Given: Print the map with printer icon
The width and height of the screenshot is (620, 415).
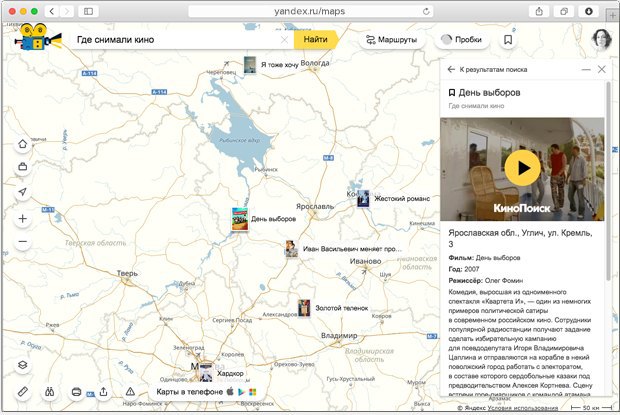Looking at the screenshot, I should pyautogui.click(x=76, y=392).
